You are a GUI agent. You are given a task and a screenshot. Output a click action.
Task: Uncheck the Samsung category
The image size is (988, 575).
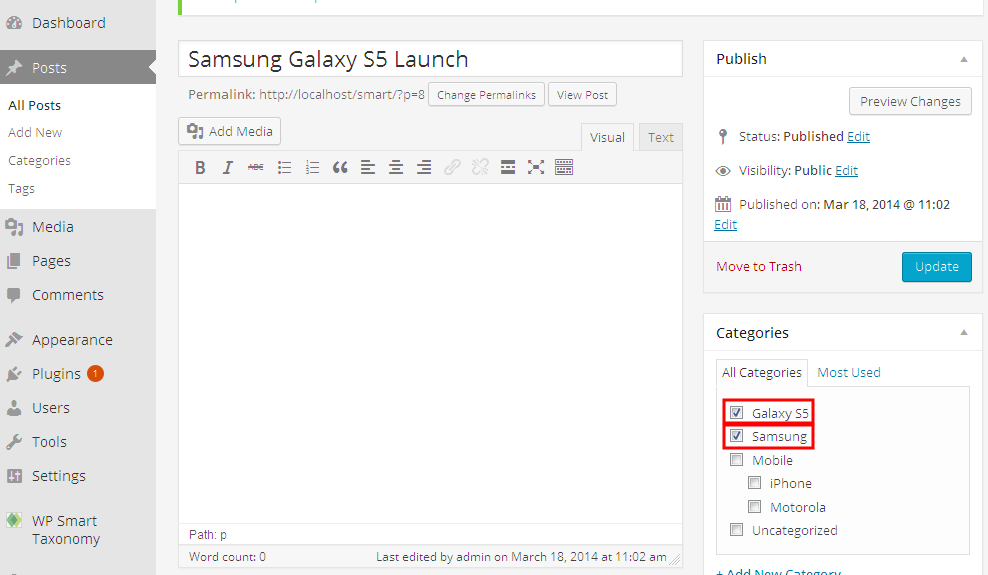click(x=736, y=436)
